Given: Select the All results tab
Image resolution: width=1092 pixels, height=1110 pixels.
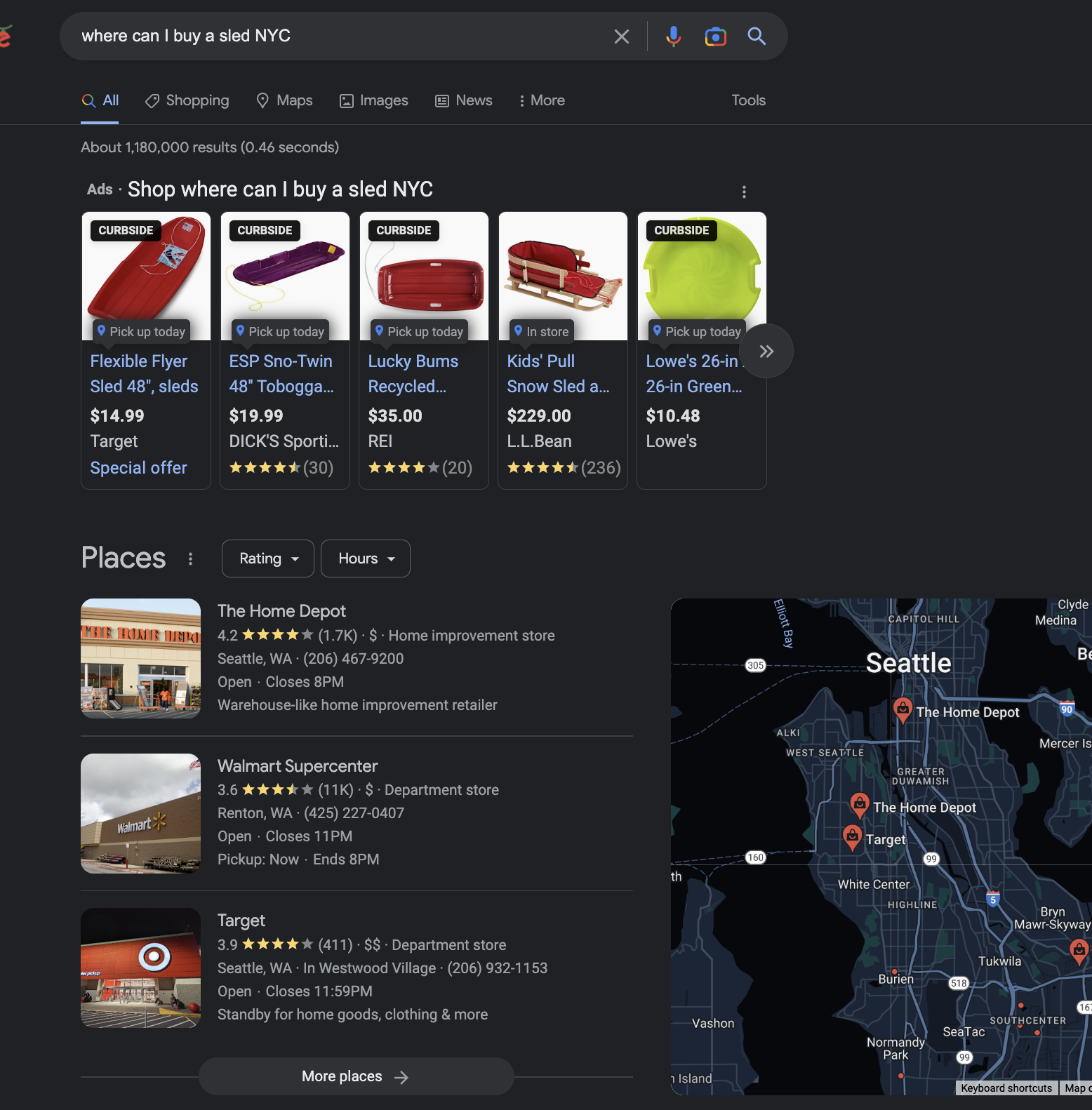Looking at the screenshot, I should [100, 100].
